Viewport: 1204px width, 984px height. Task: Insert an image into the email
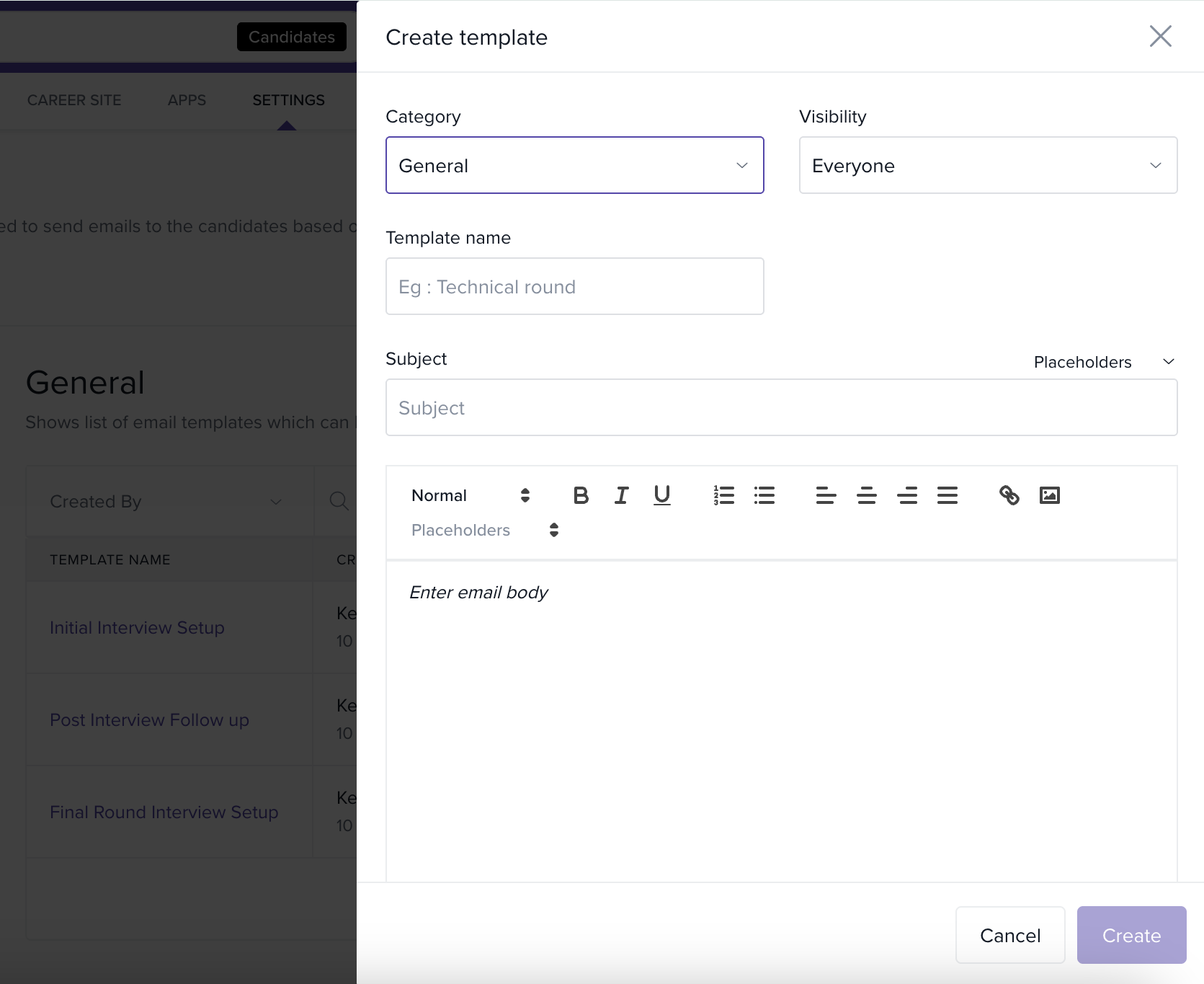1049,495
